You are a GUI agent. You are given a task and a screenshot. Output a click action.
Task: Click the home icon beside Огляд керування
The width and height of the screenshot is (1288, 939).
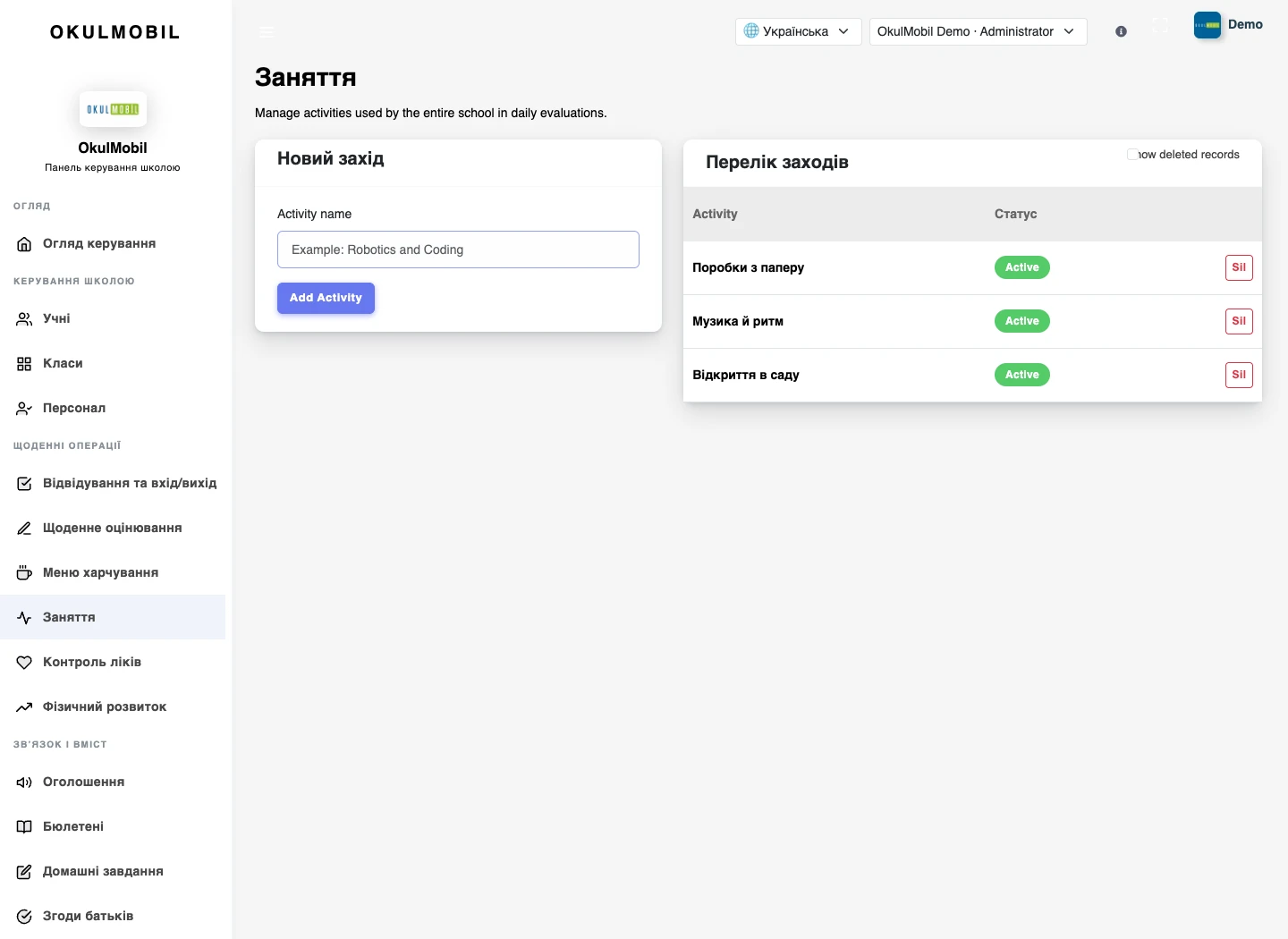click(24, 244)
